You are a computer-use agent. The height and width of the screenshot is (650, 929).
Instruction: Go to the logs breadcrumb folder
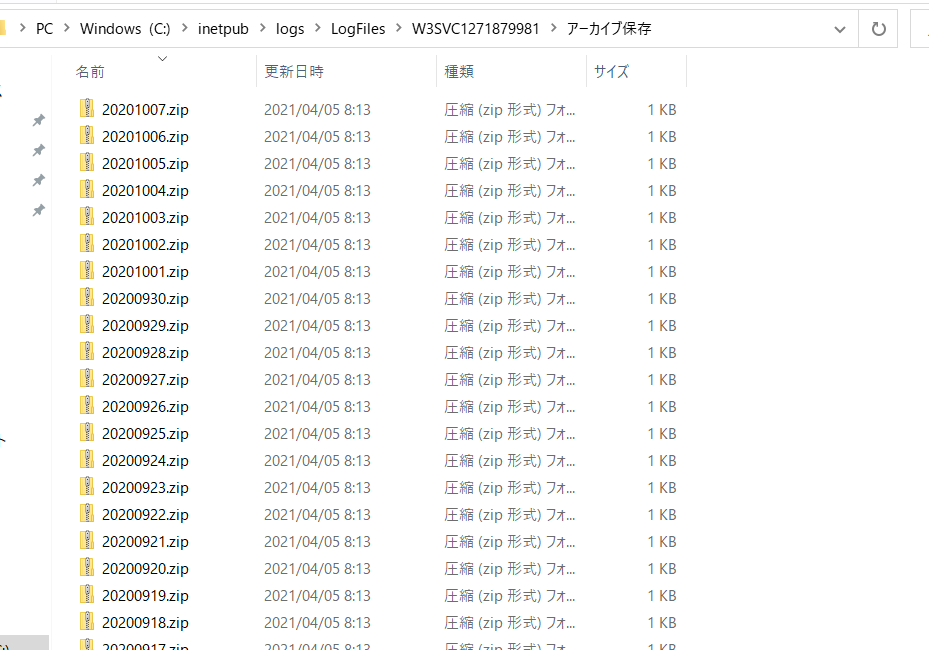pyautogui.click(x=290, y=28)
